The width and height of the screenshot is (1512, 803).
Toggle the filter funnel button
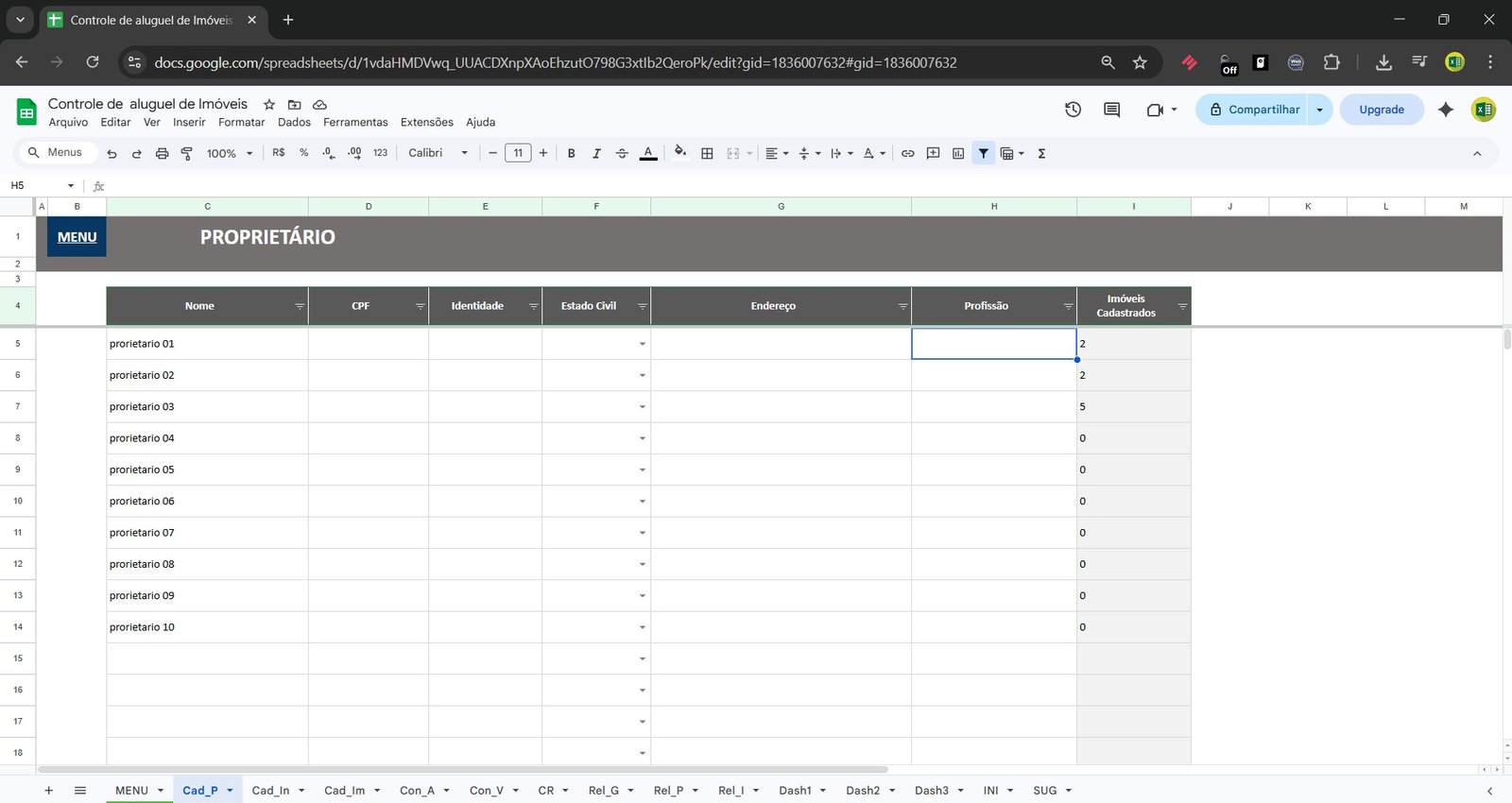click(x=984, y=153)
